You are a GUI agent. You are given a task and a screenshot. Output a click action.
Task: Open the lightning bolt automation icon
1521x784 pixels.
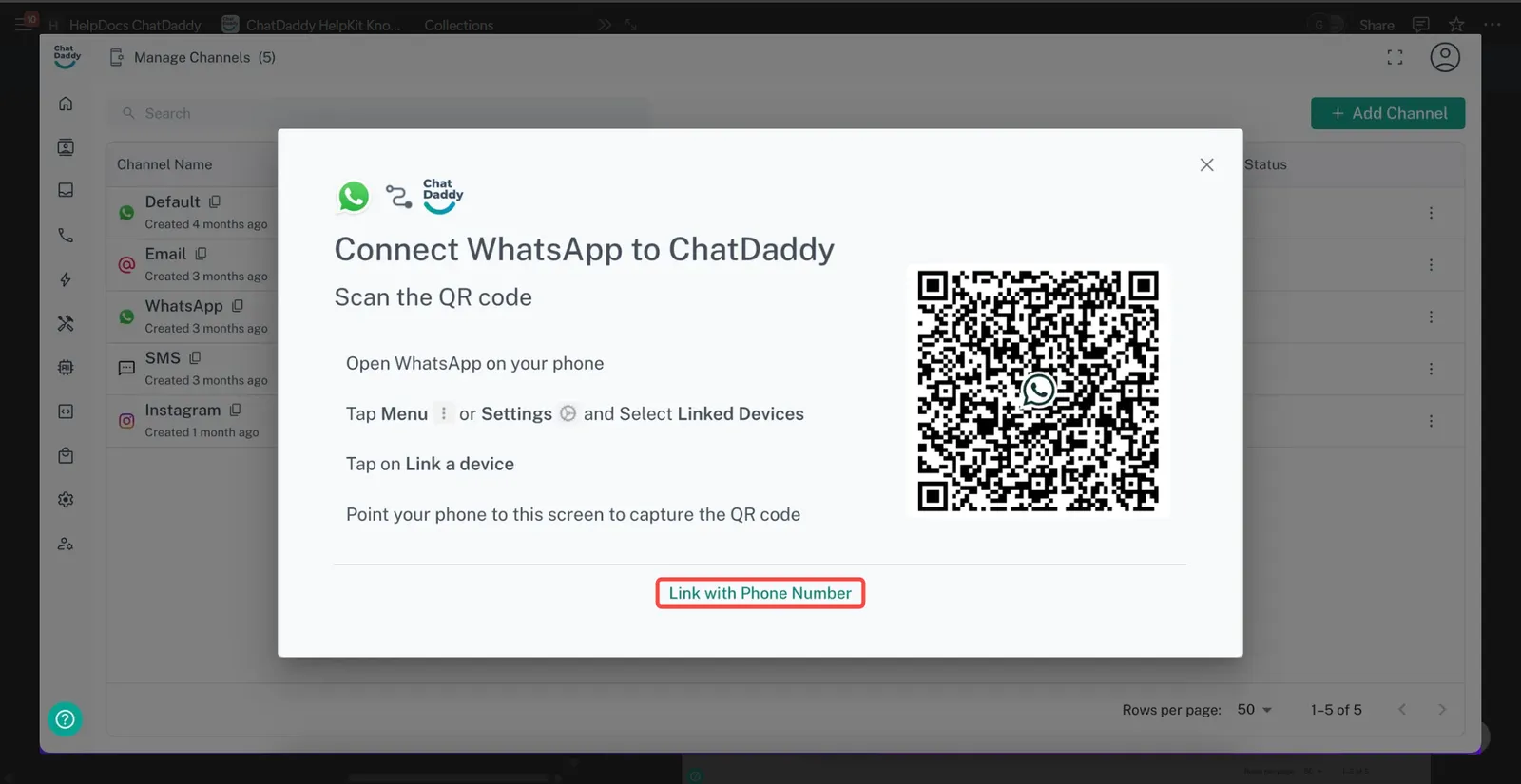66,279
